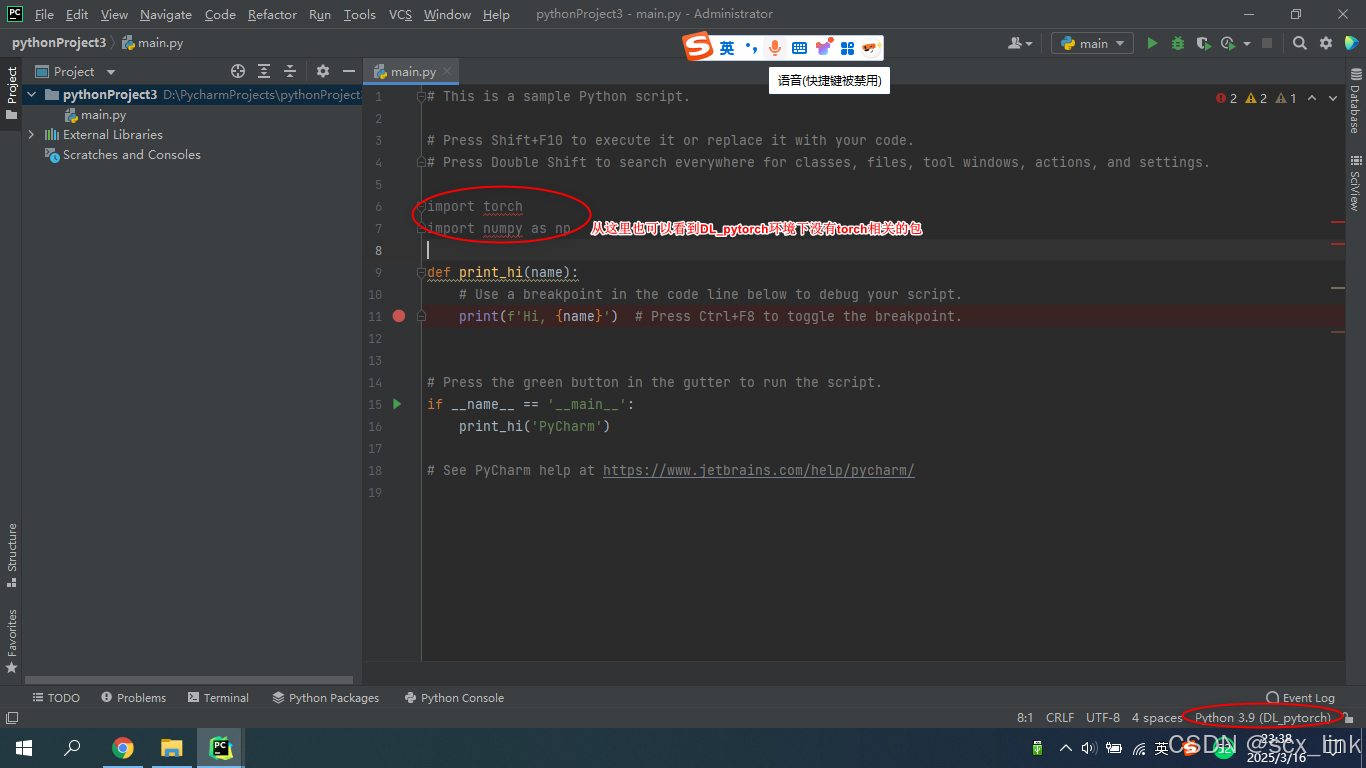This screenshot has height=768, width=1366.
Task: Click the gray stop square button
Action: (1267, 43)
